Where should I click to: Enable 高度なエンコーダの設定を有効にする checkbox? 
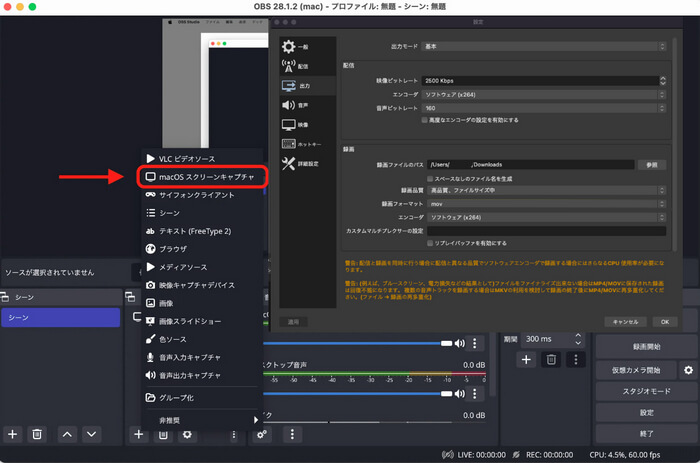point(425,120)
